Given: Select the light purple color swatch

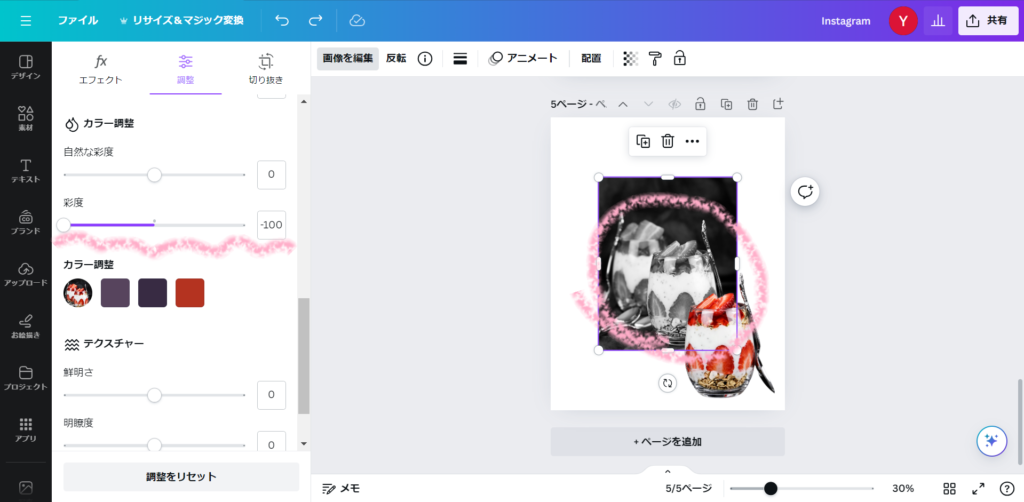Looking at the screenshot, I should (x=115, y=292).
